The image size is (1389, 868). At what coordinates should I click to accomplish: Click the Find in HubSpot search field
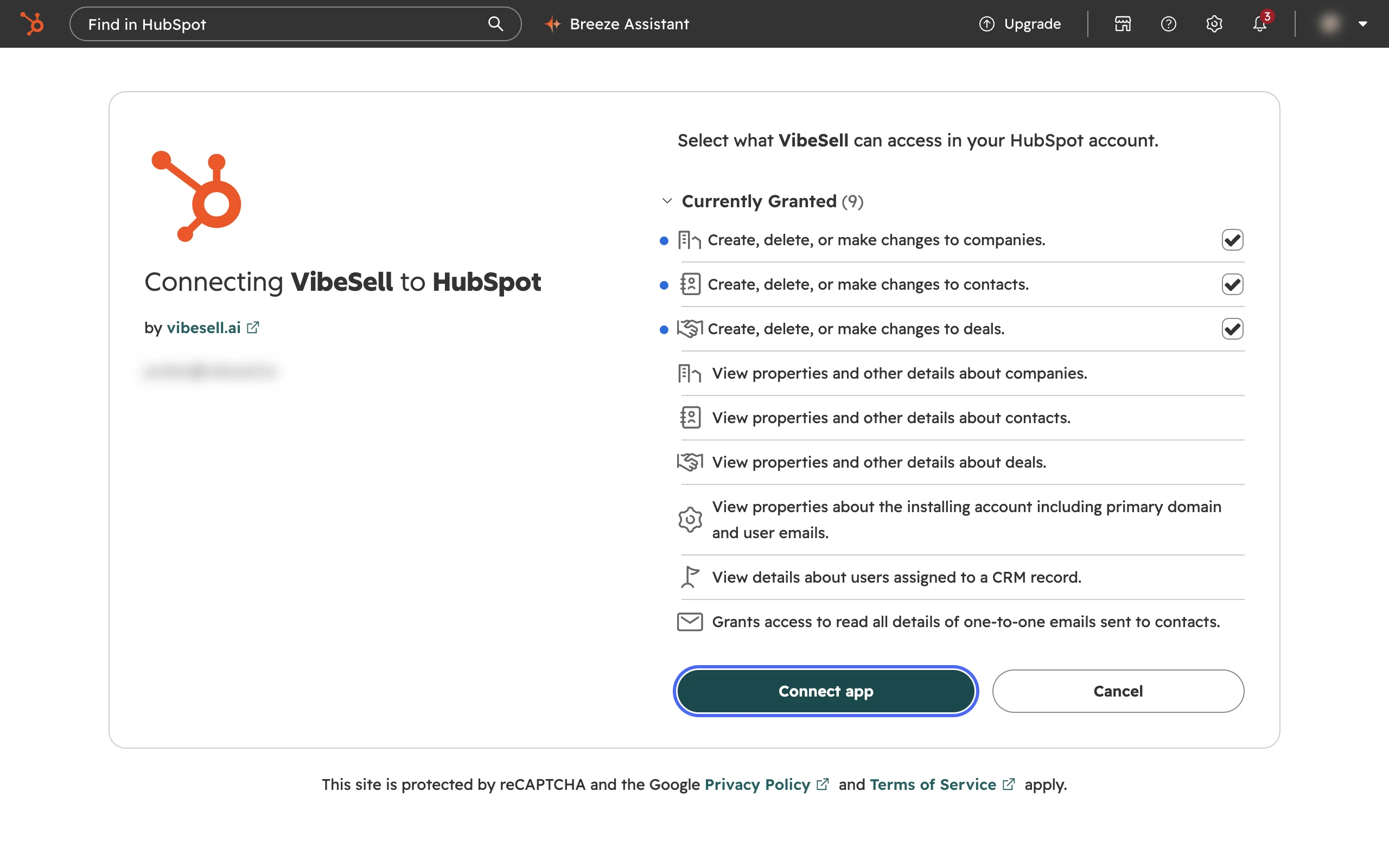(x=295, y=23)
